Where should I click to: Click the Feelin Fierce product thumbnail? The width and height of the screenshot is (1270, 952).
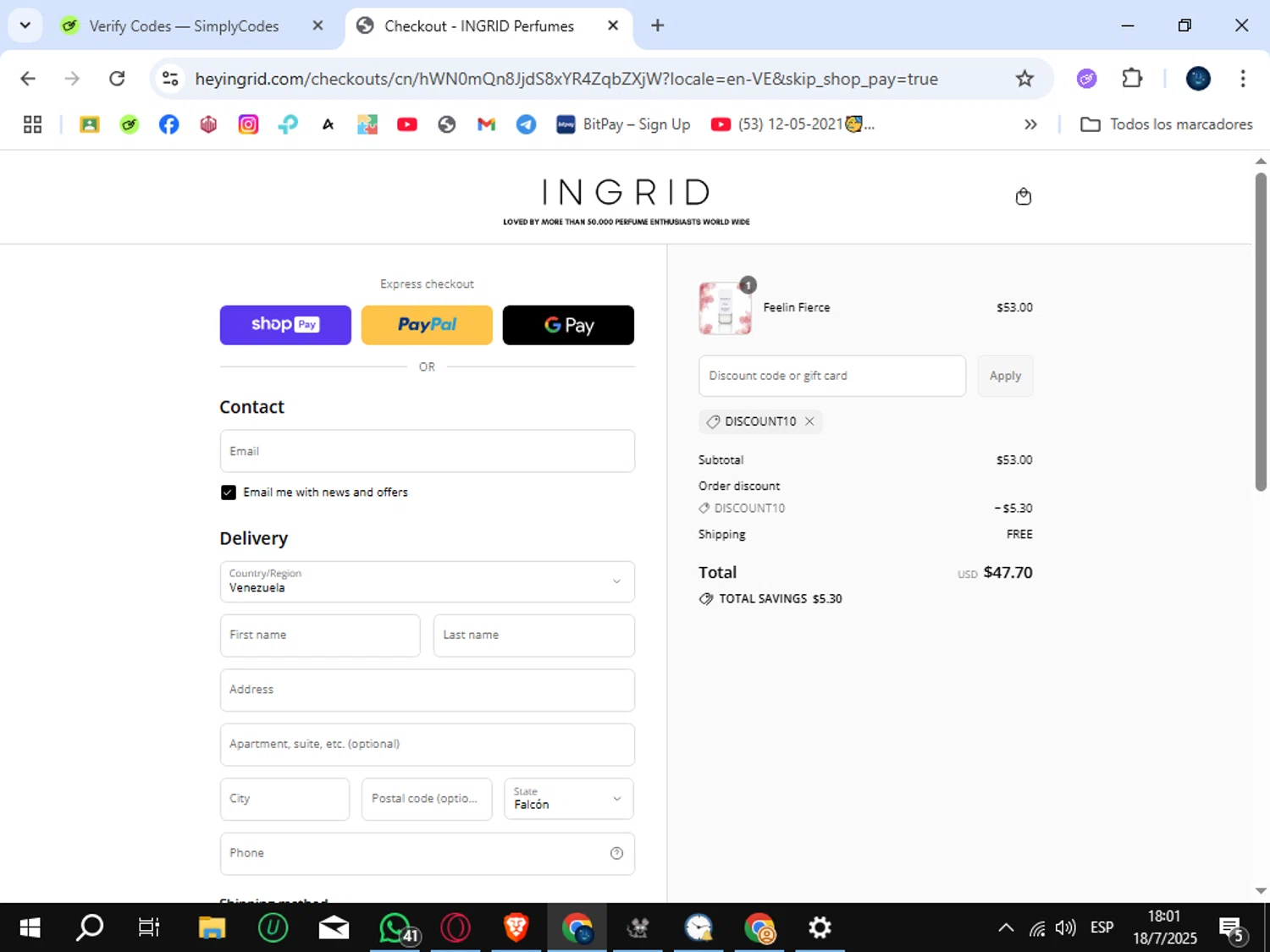coord(725,308)
